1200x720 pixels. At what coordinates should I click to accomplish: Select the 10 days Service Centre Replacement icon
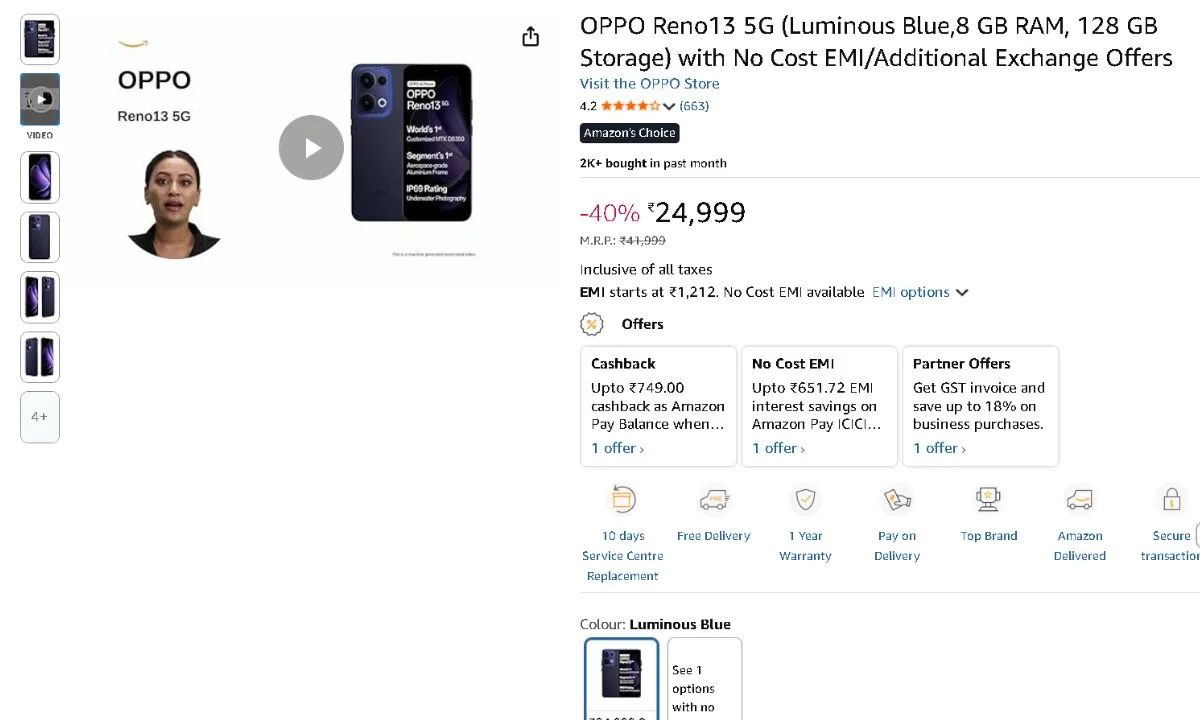coord(622,499)
